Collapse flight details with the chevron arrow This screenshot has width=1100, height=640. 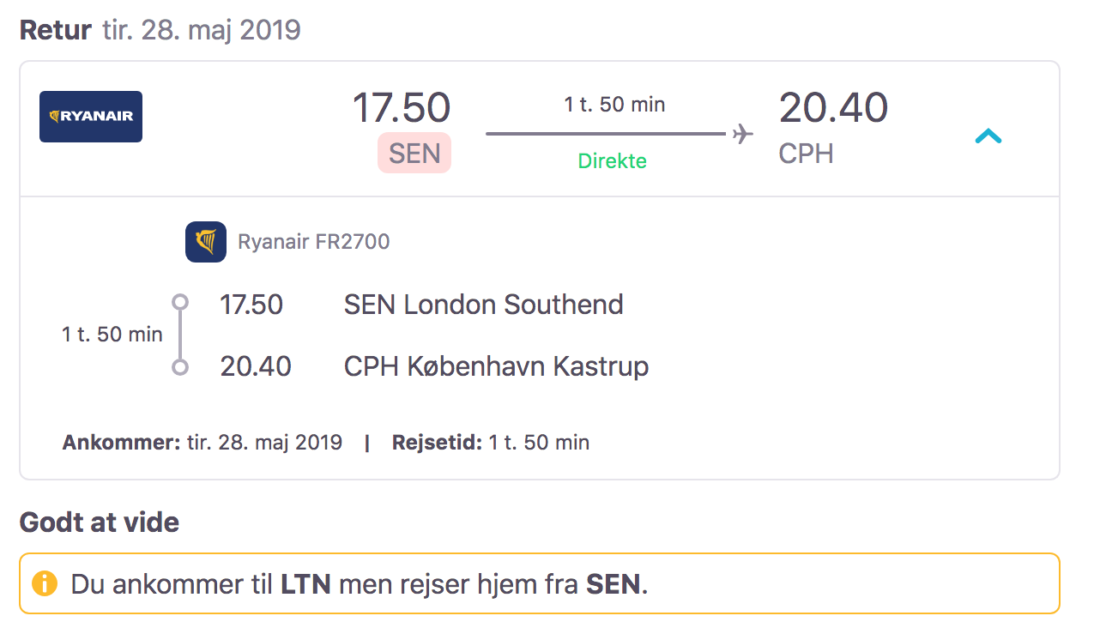coord(988,136)
